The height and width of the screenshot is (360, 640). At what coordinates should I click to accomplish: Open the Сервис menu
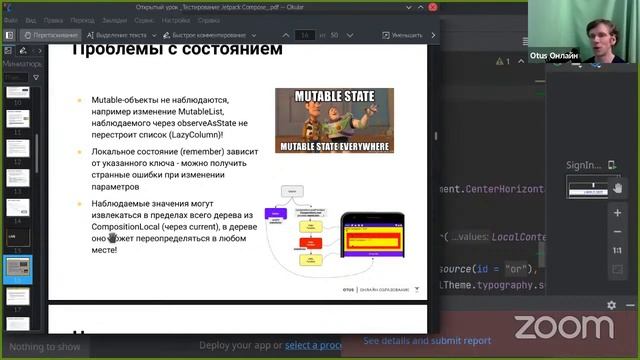pos(144,20)
